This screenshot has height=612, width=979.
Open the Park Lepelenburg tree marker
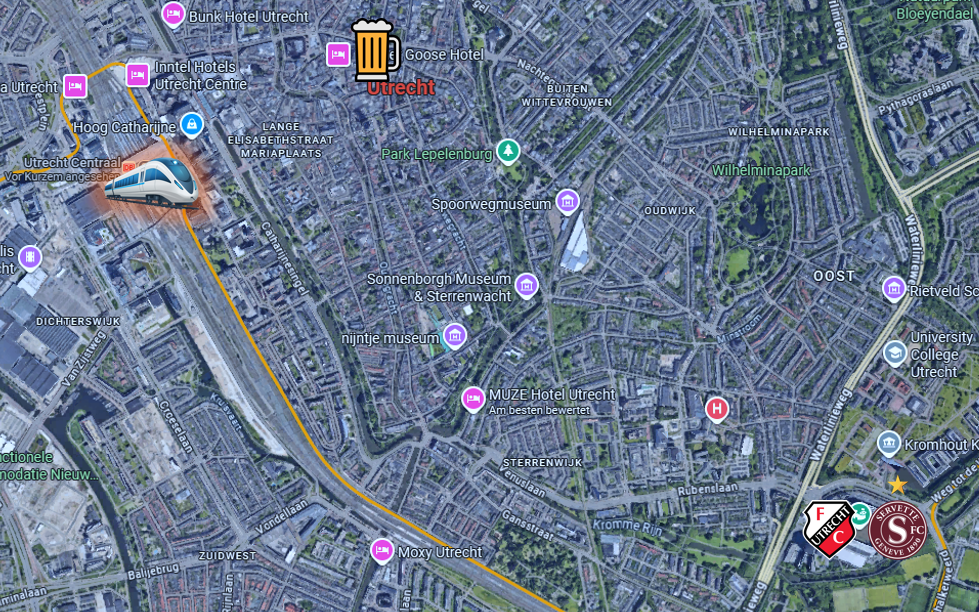509,152
